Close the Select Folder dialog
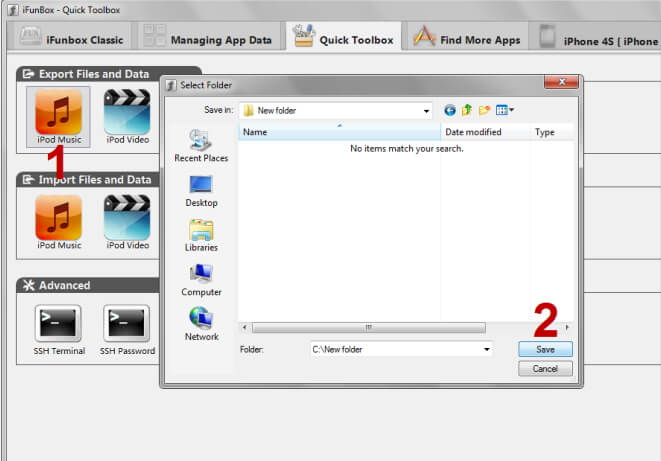 point(561,82)
